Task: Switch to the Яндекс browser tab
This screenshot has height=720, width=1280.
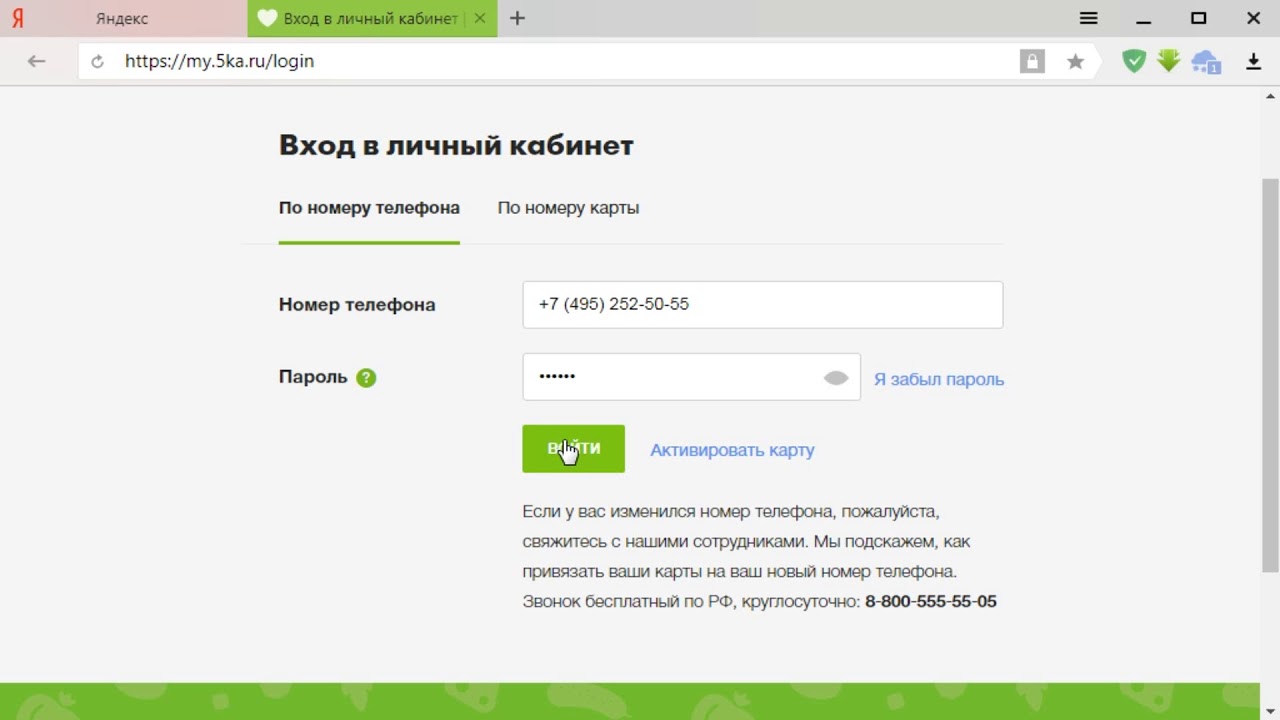Action: pyautogui.click(x=123, y=19)
